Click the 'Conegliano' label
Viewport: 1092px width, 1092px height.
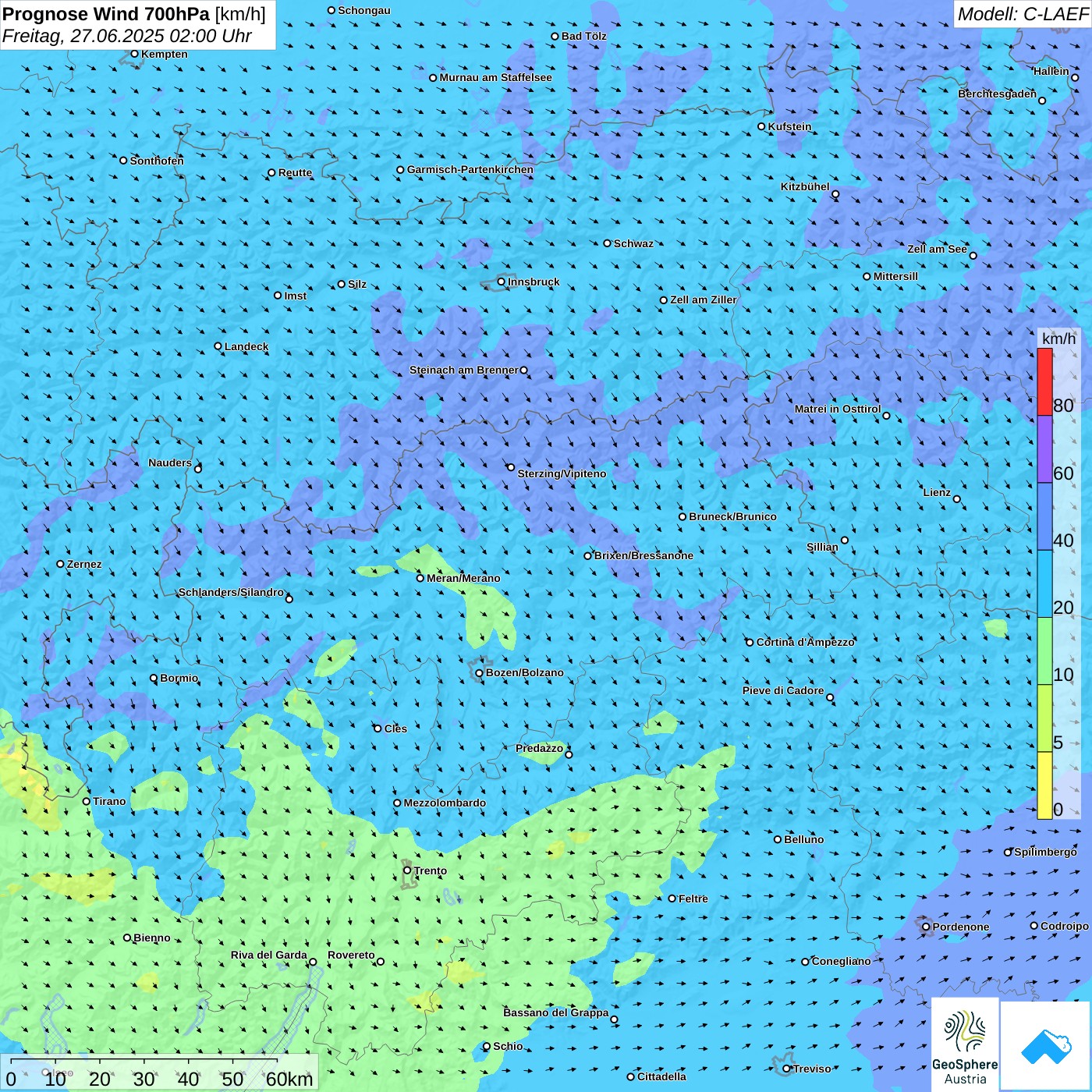click(x=841, y=961)
